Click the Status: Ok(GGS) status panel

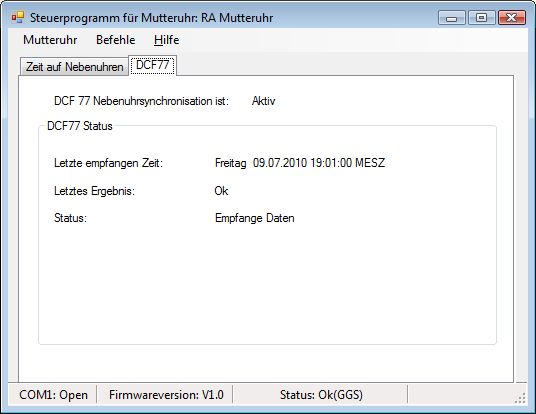[321, 395]
